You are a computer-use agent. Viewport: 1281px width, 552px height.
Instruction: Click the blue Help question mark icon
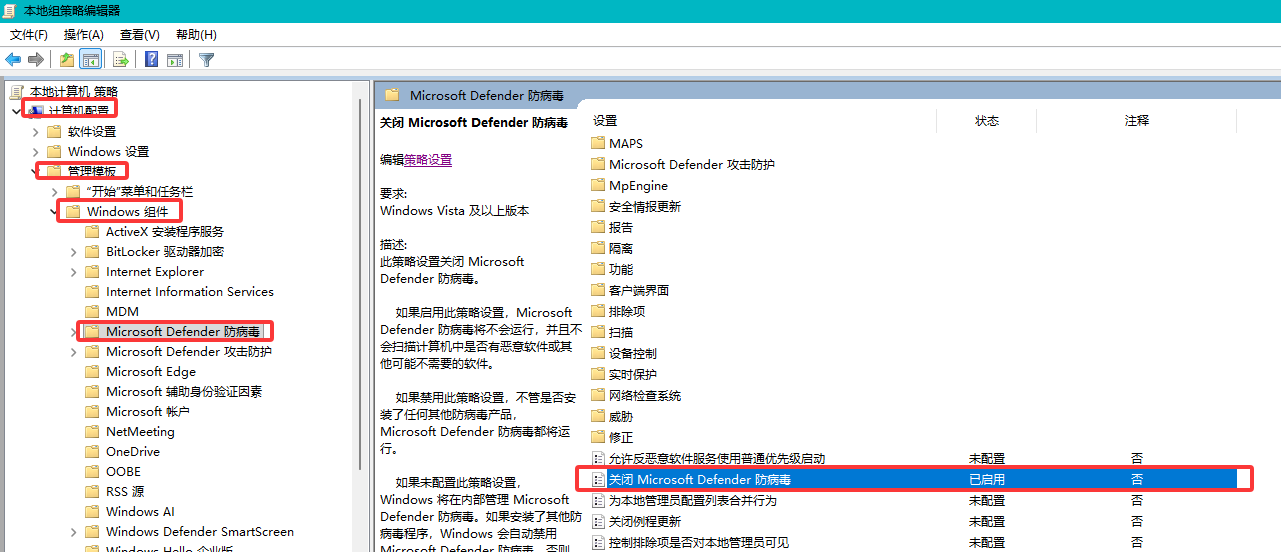(x=152, y=59)
